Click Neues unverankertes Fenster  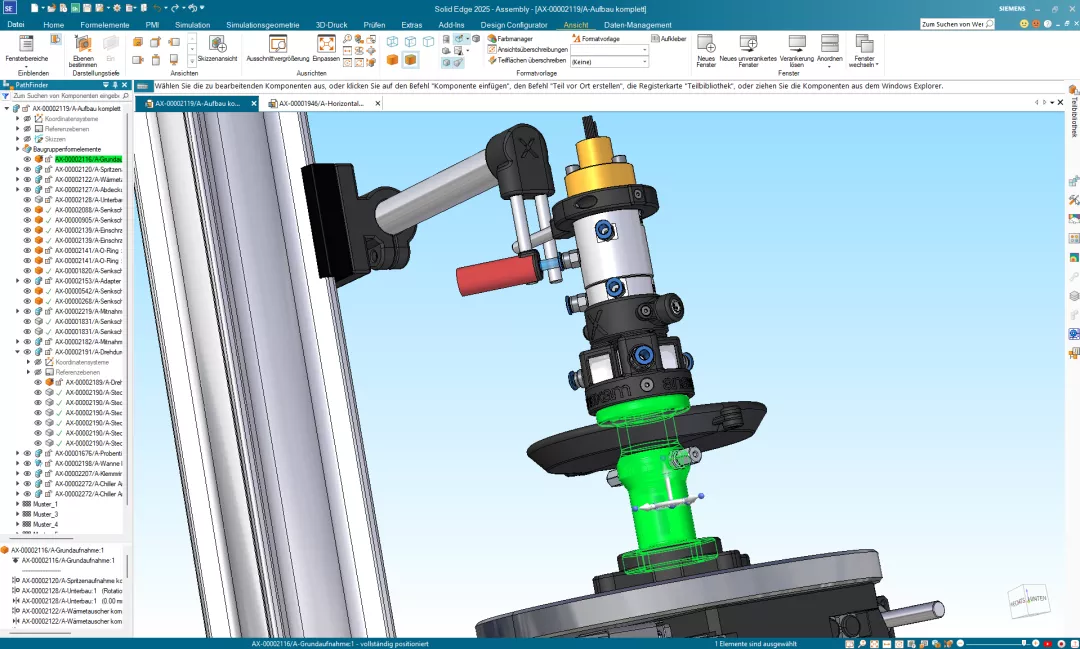748,50
